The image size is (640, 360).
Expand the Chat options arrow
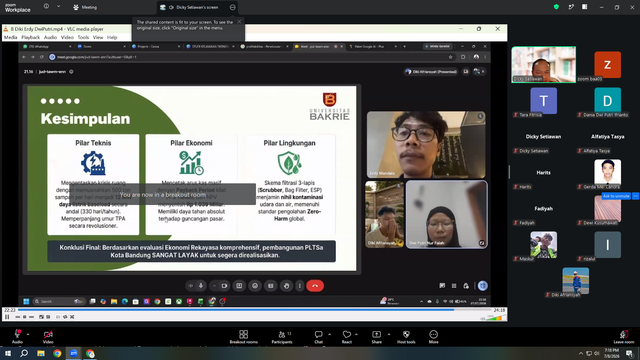click(329, 334)
